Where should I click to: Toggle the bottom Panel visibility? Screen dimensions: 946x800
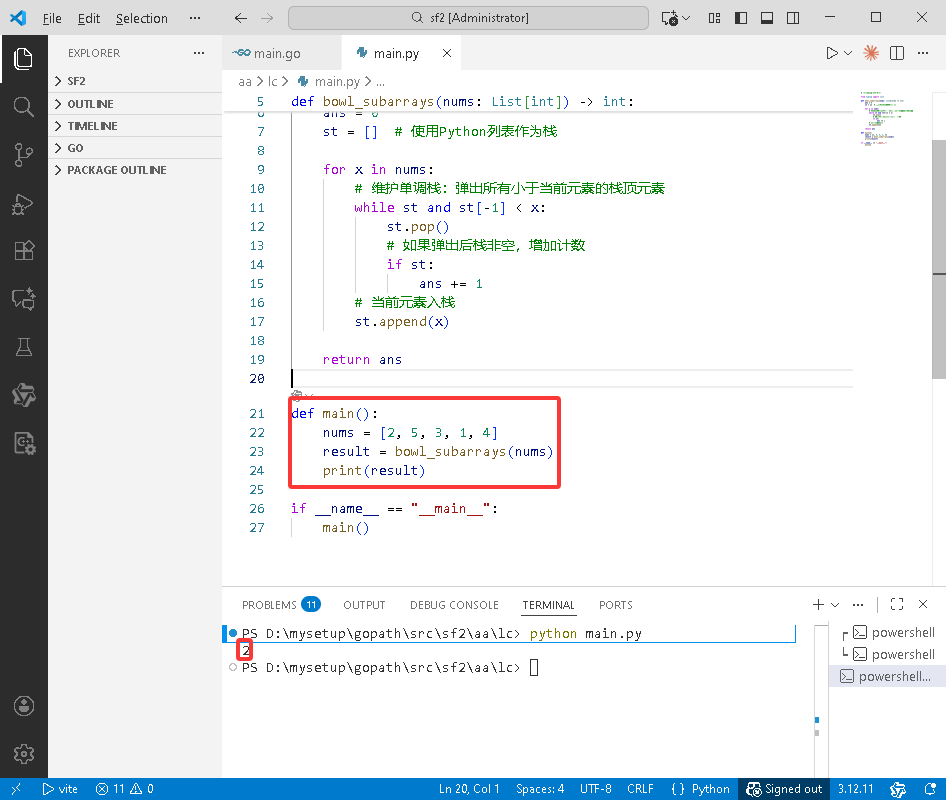pos(767,18)
